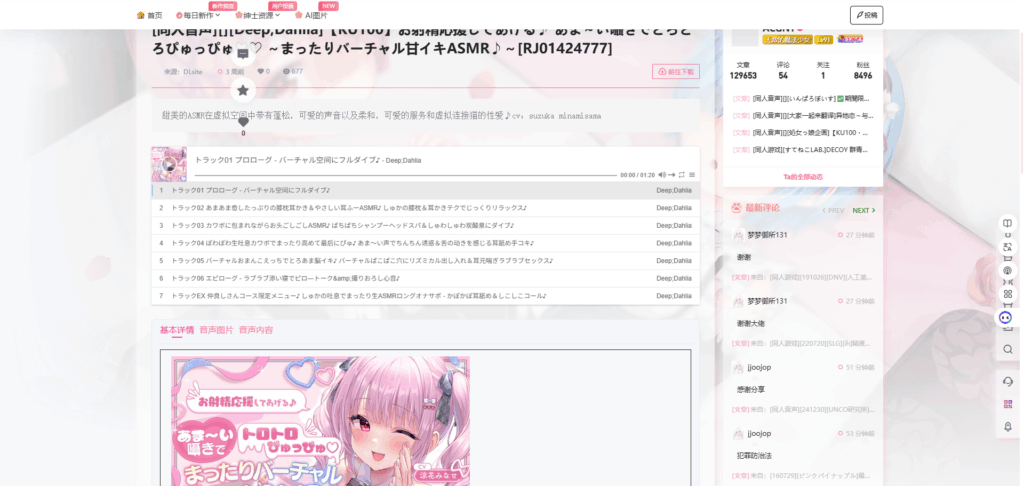Click the floating heart like icon

click(243, 122)
